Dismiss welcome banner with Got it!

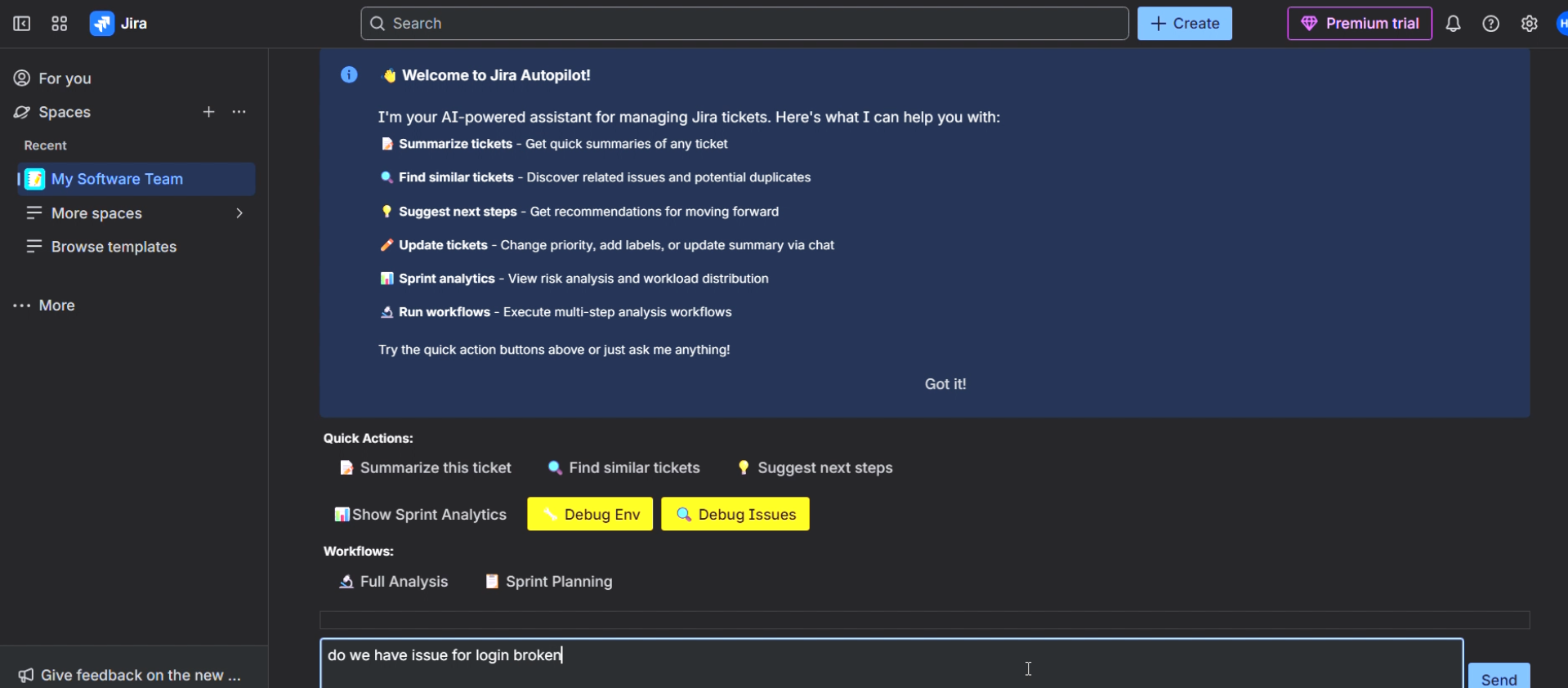pos(945,384)
